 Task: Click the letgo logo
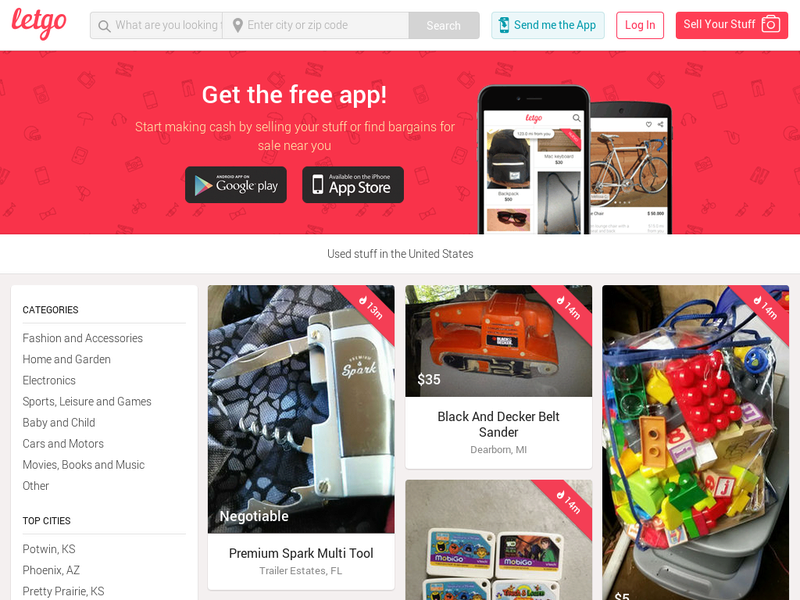(39, 23)
